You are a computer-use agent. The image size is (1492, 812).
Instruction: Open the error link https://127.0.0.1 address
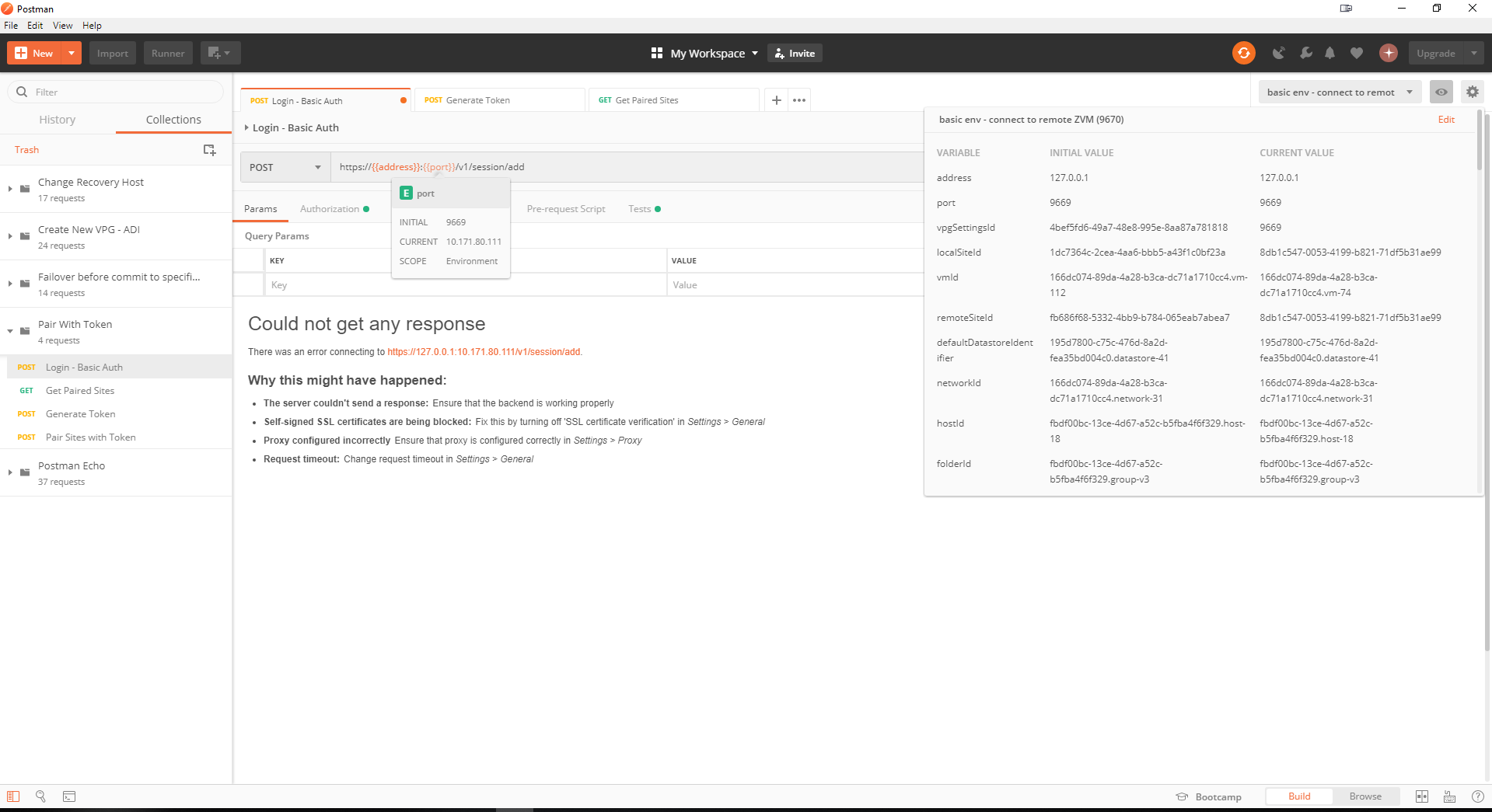[484, 351]
